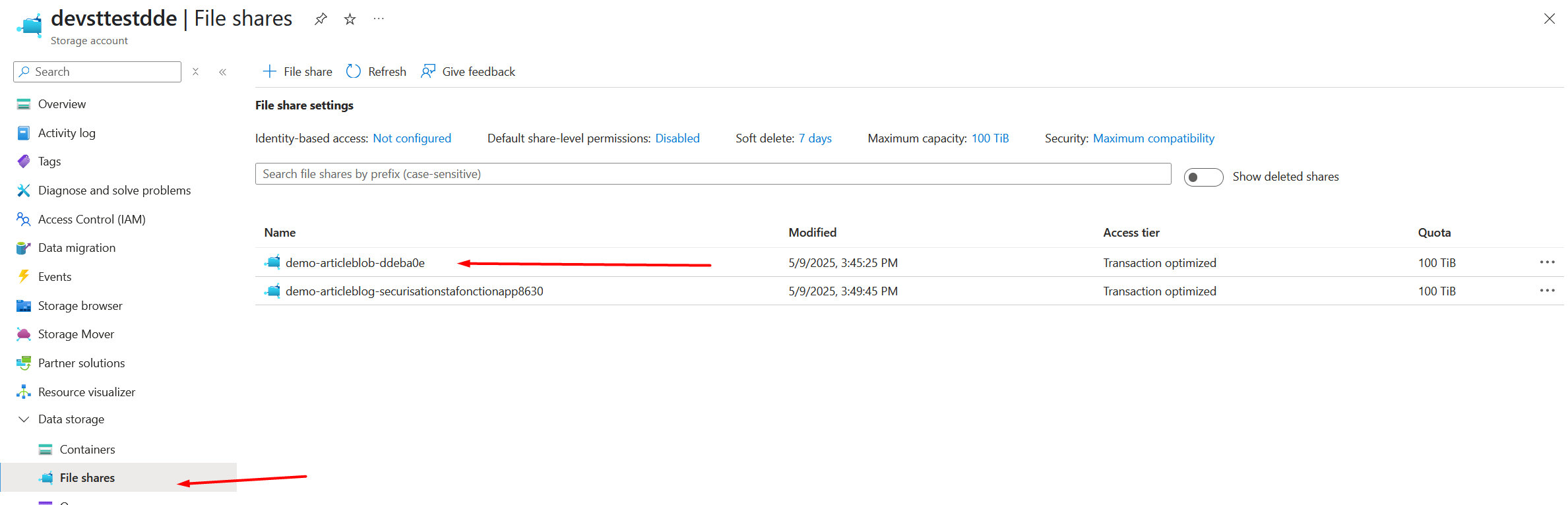Click the Storage browser icon
The height and width of the screenshot is (505, 1568).
point(24,306)
